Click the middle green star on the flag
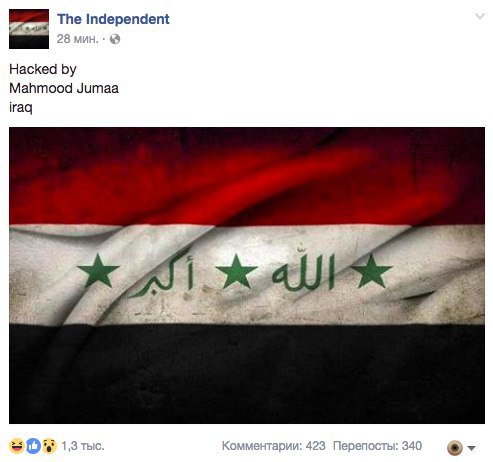This screenshot has width=493, height=462. [236, 271]
